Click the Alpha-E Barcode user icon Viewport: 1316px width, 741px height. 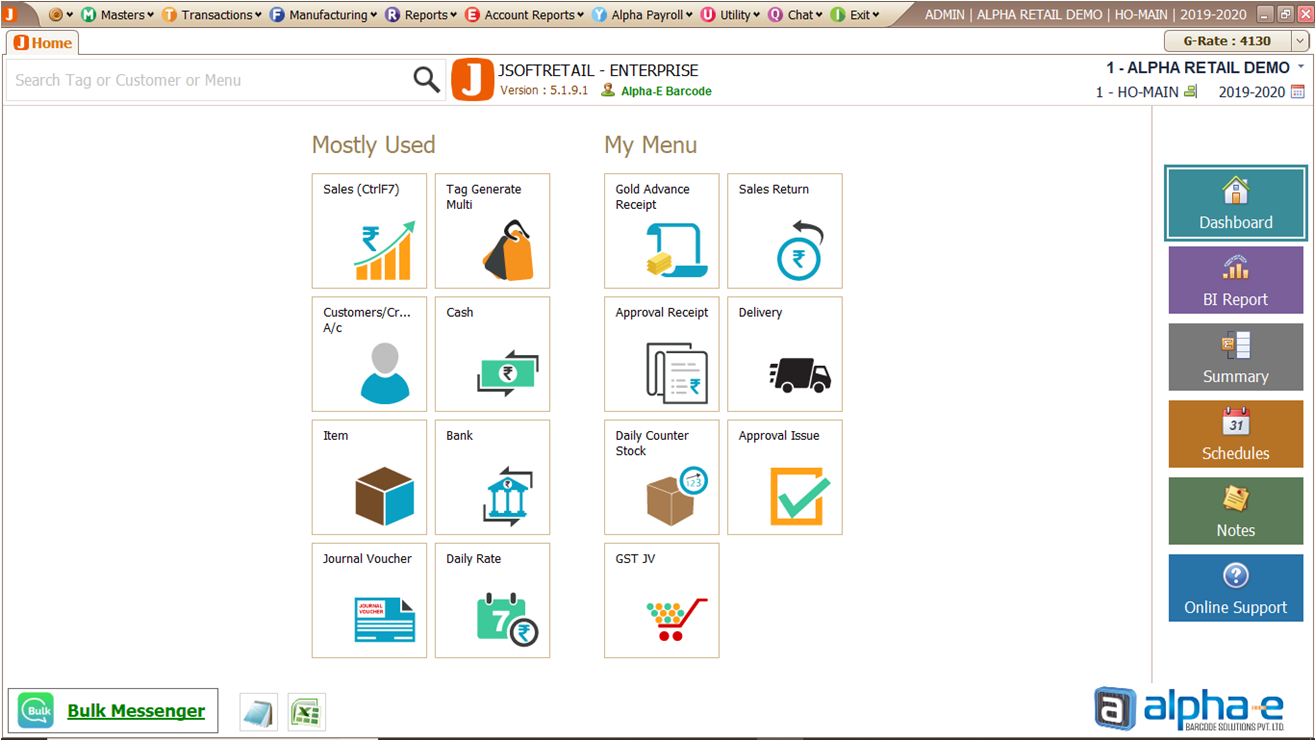coord(608,90)
